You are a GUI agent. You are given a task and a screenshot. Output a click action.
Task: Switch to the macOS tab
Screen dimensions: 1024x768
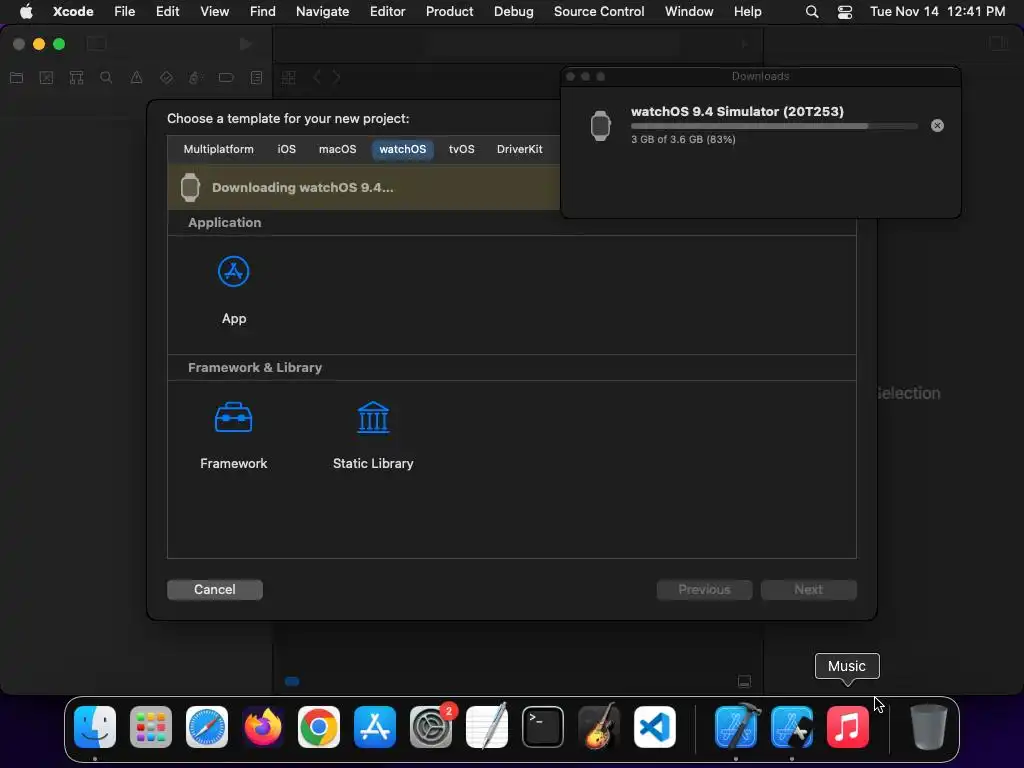click(x=337, y=149)
